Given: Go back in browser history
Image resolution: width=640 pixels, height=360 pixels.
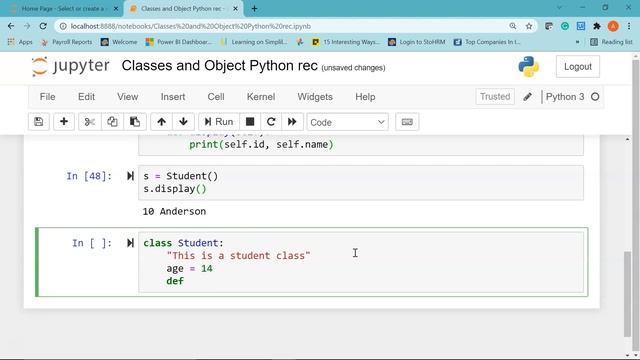Looking at the screenshot, I should tap(11, 26).
